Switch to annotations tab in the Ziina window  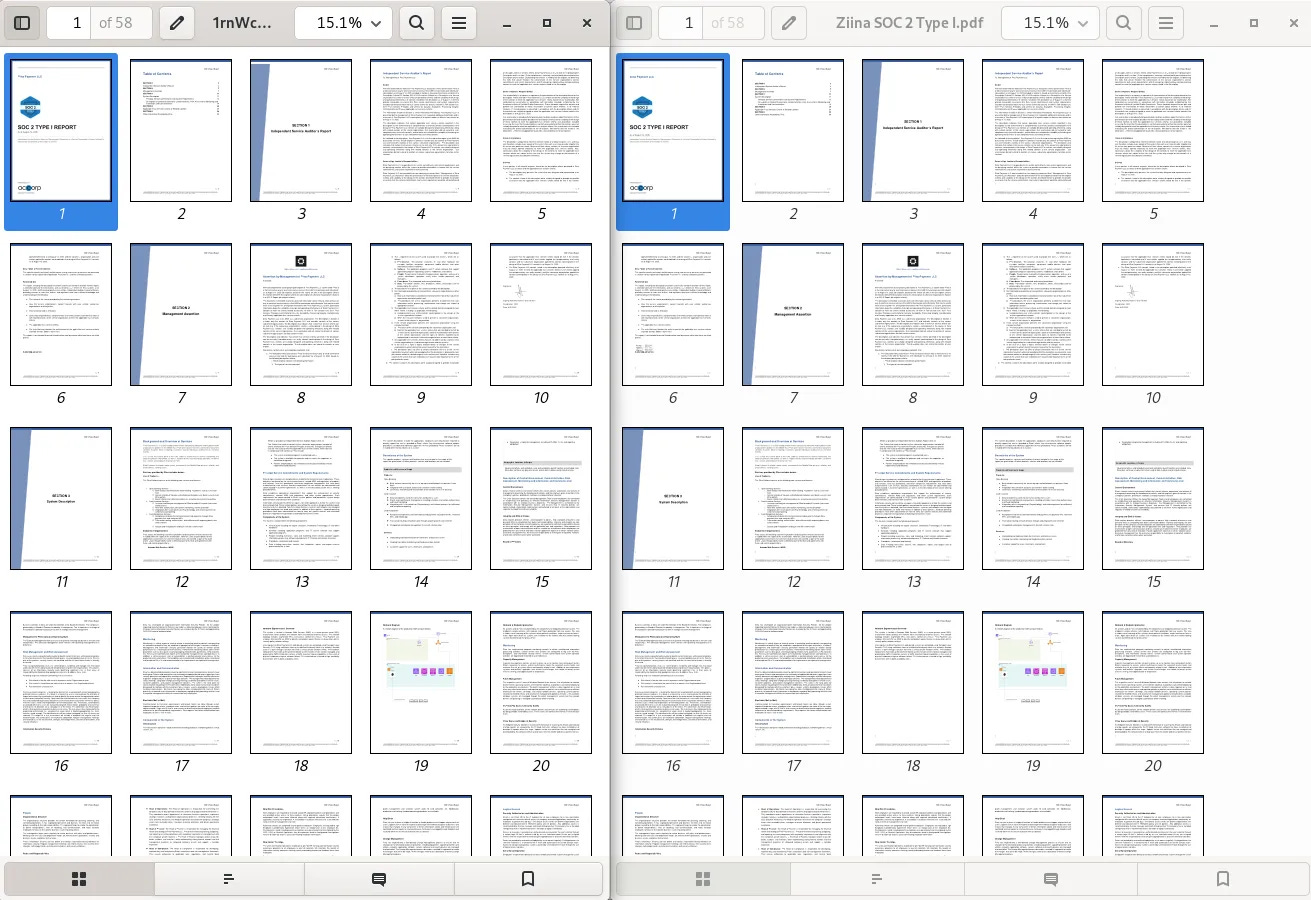point(1050,879)
